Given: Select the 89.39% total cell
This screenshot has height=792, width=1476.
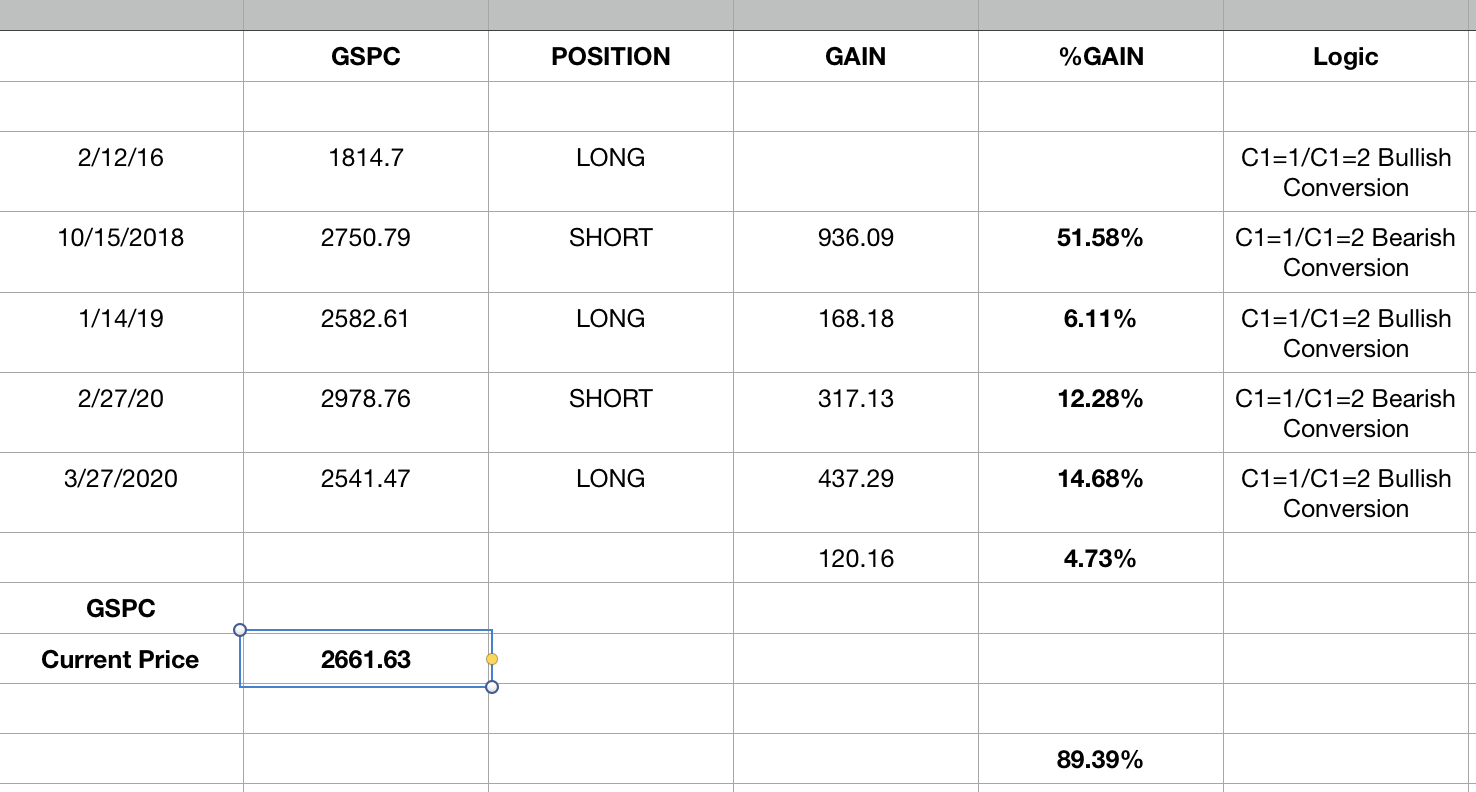Looking at the screenshot, I should 1101,760.
